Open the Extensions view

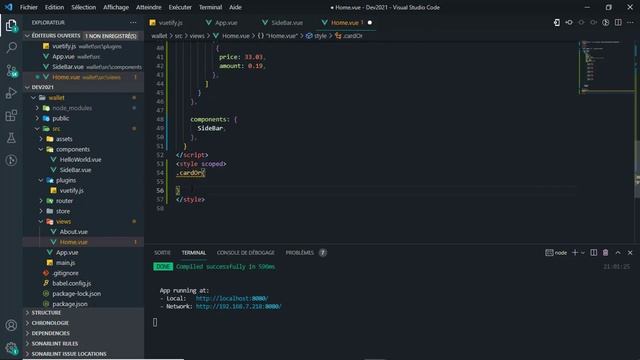pos(11,116)
